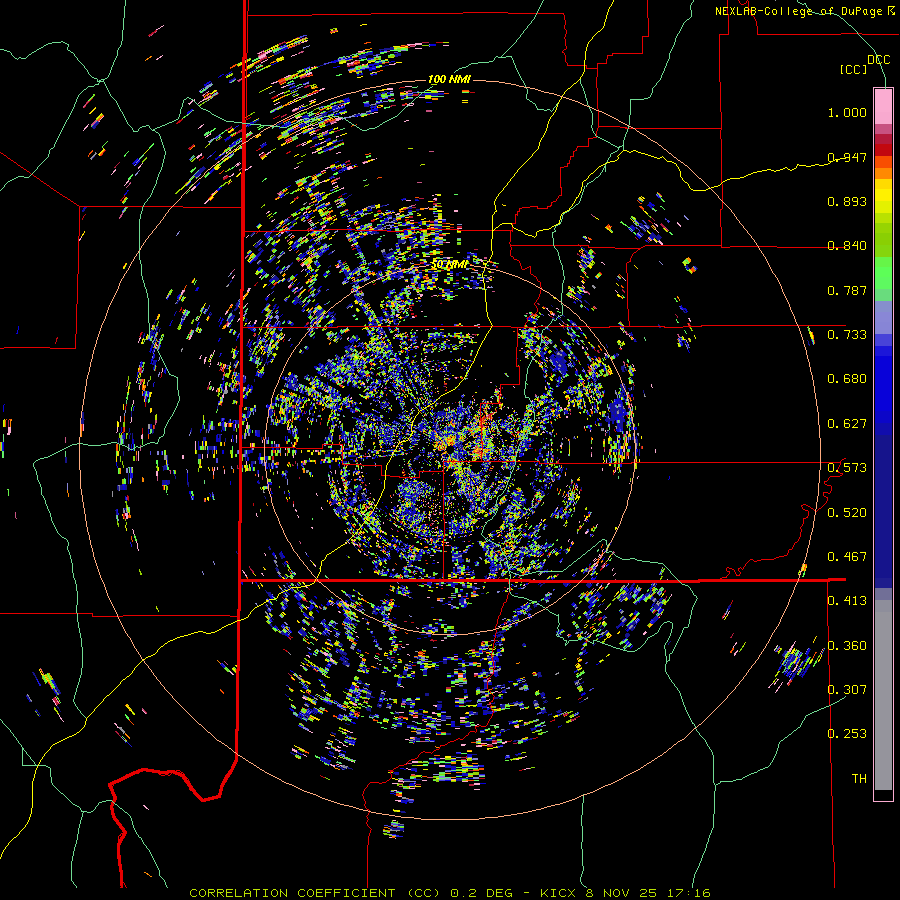This screenshot has height=900, width=900.
Task: Click the 17:16 timestamp in caption
Action: 688,893
